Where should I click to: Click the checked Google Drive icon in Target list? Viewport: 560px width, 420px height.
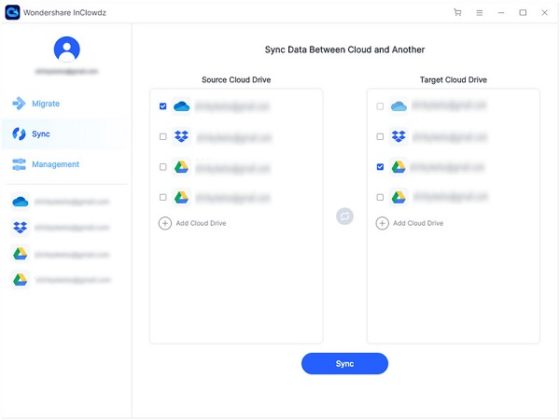(399, 167)
